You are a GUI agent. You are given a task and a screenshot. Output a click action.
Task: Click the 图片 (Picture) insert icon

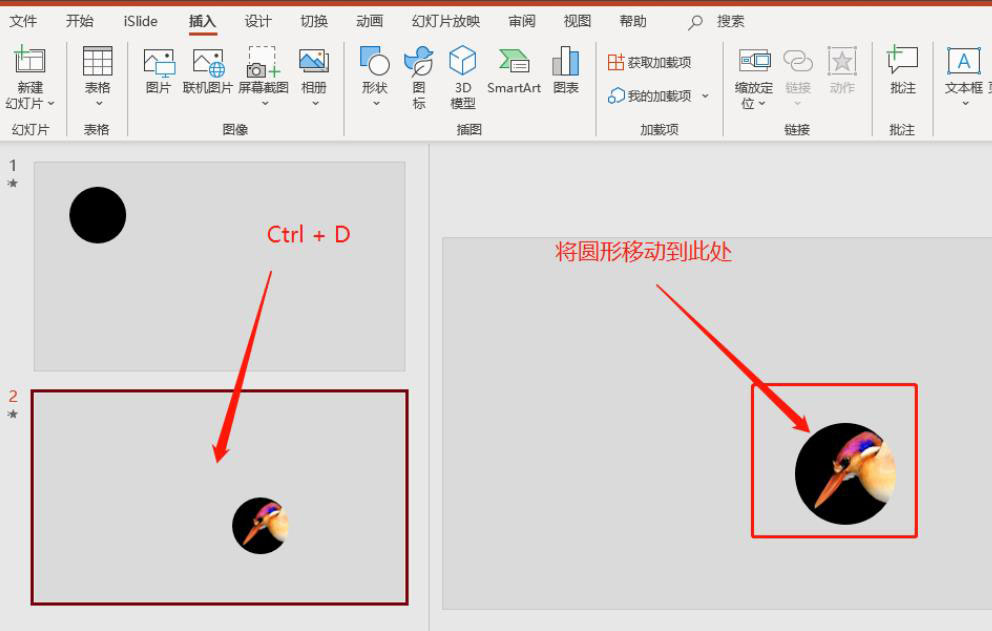[158, 64]
